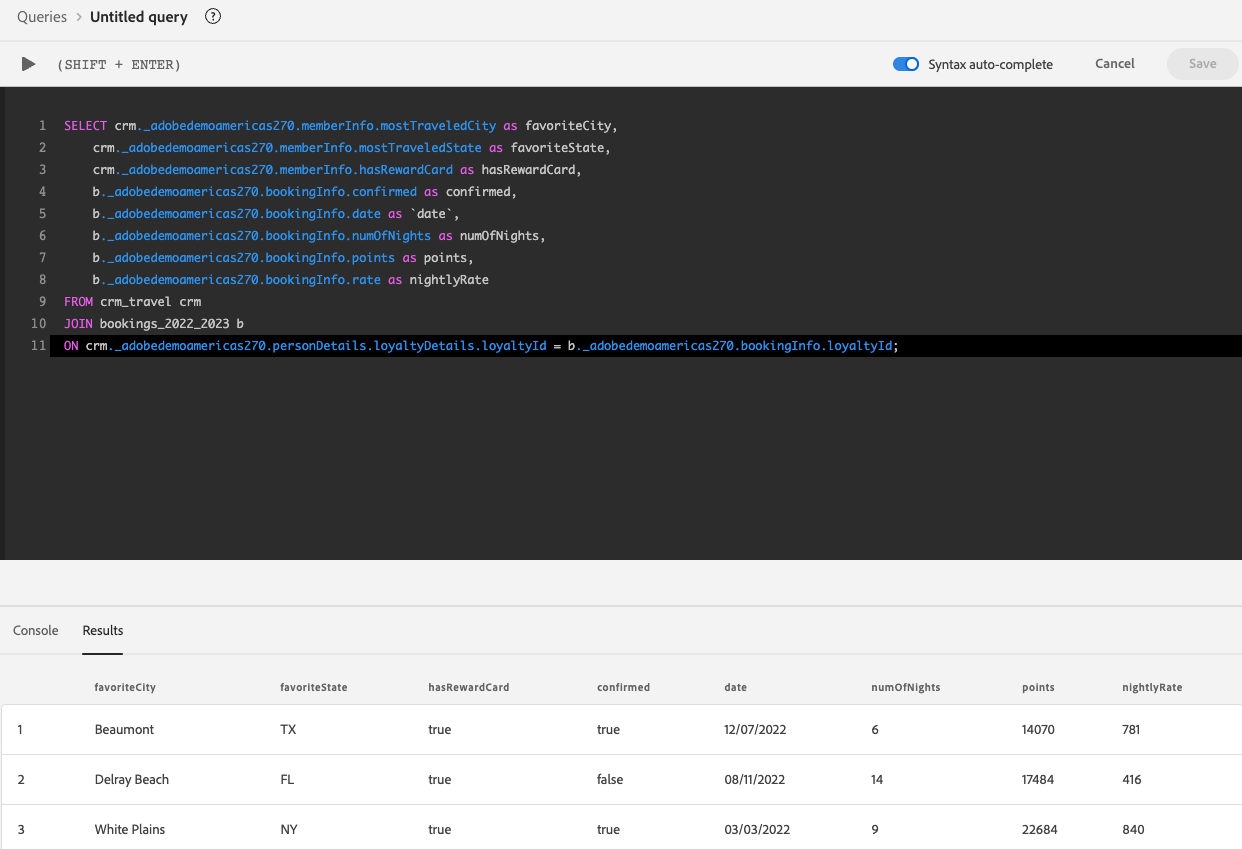Click the date cell 03/03/2022
This screenshot has width=1242, height=849.
point(755,830)
